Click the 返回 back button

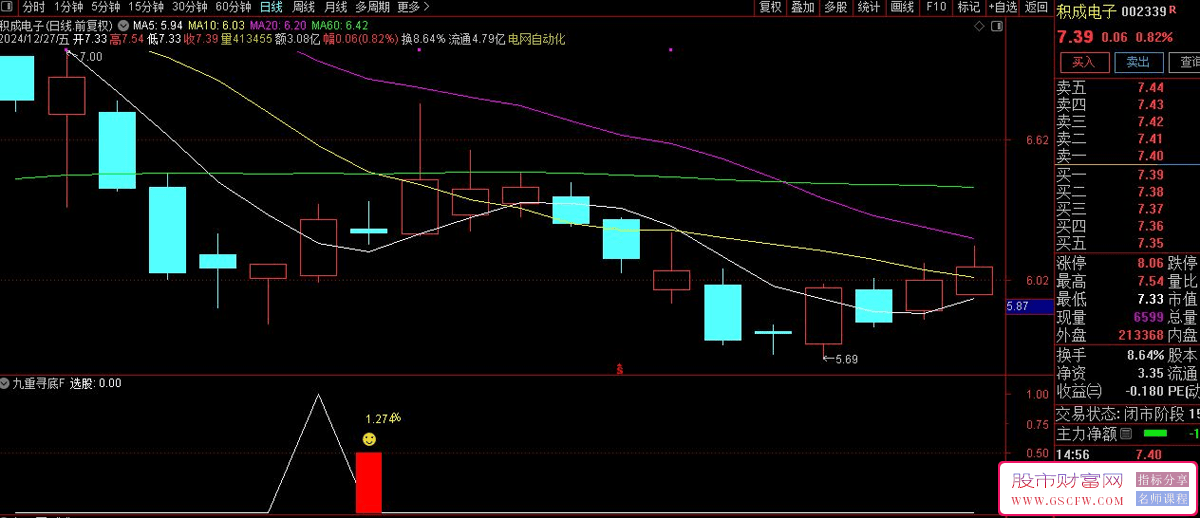[1036, 6]
